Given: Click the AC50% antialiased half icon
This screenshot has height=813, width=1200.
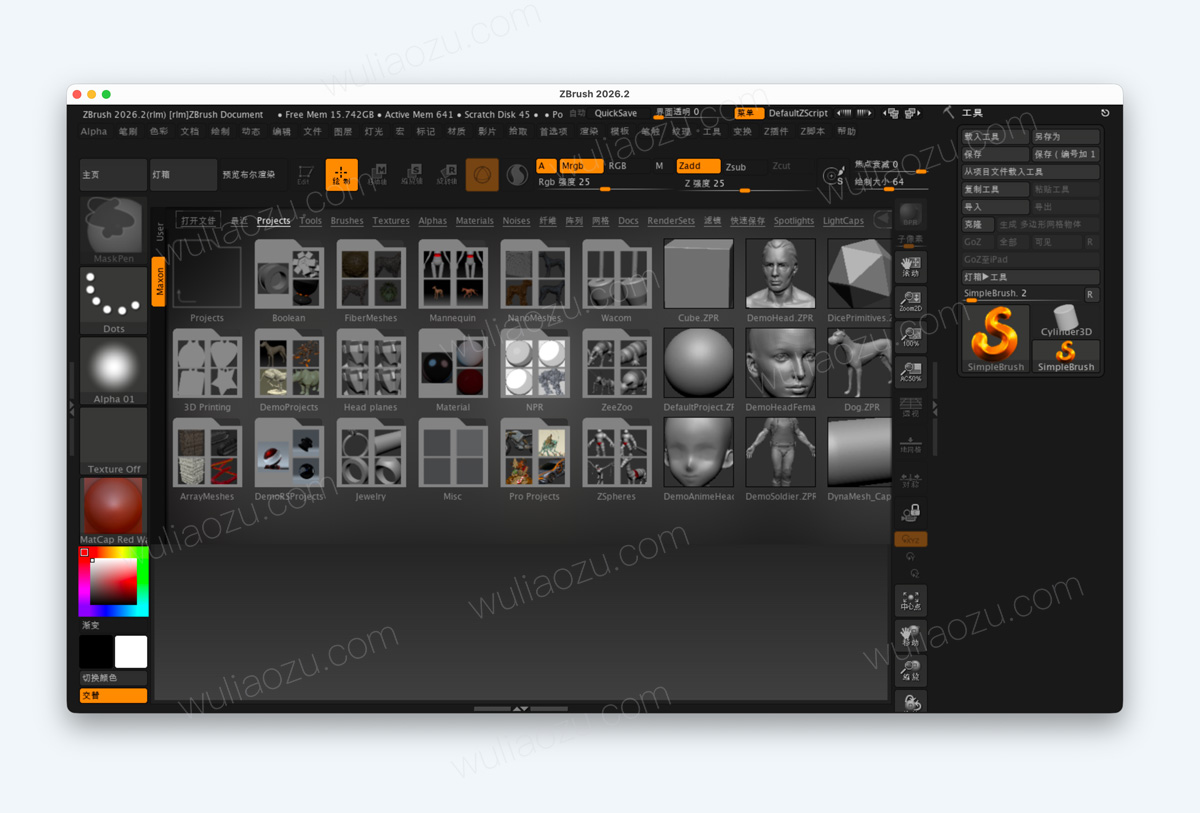Looking at the screenshot, I should tap(910, 371).
